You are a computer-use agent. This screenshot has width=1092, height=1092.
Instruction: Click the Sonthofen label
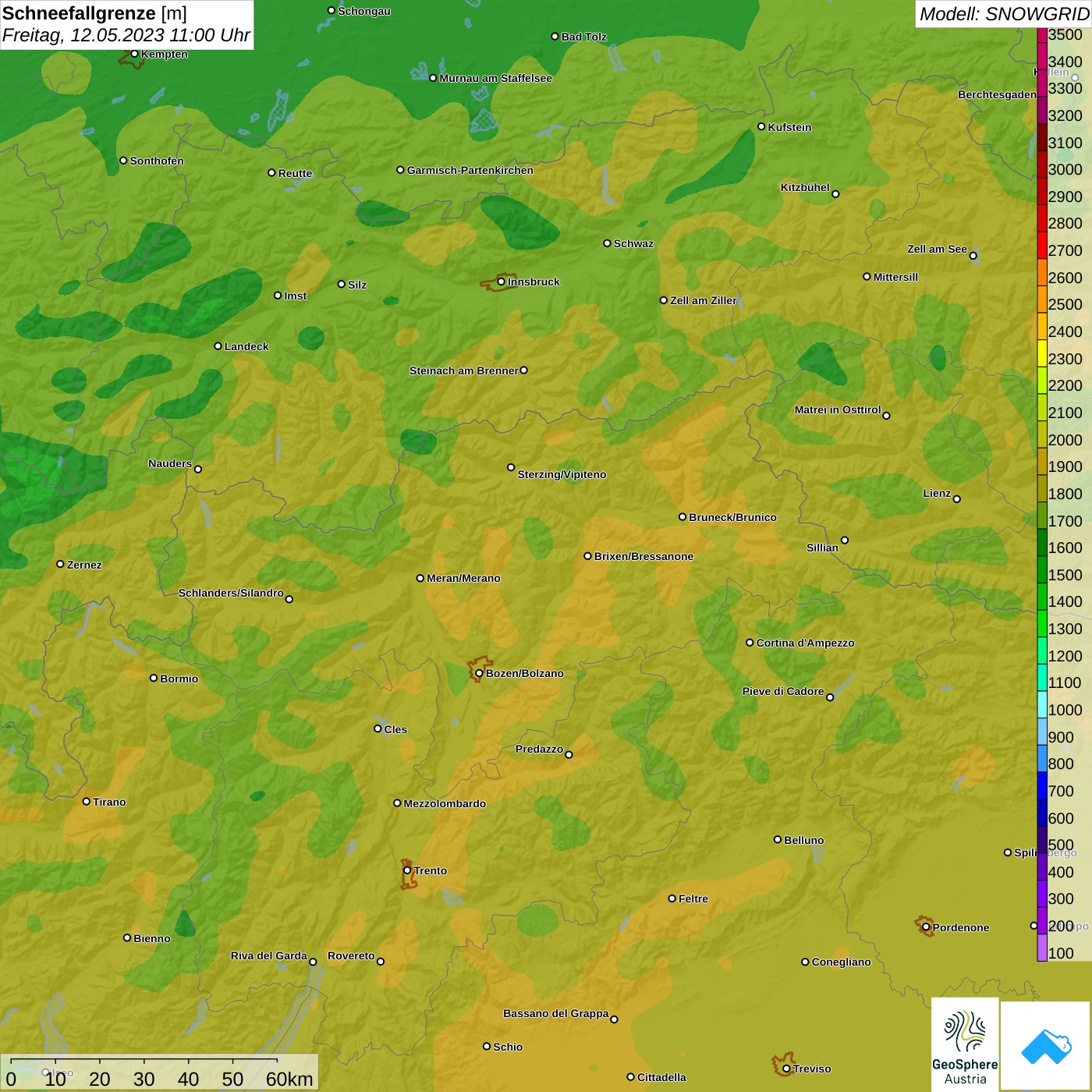tap(157, 161)
